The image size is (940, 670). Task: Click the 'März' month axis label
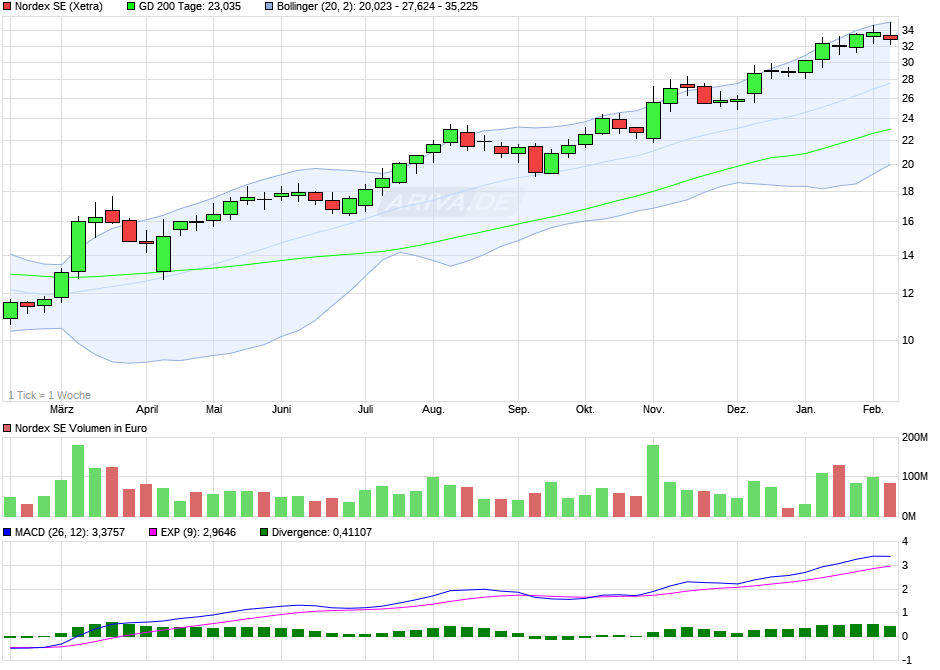(62, 409)
